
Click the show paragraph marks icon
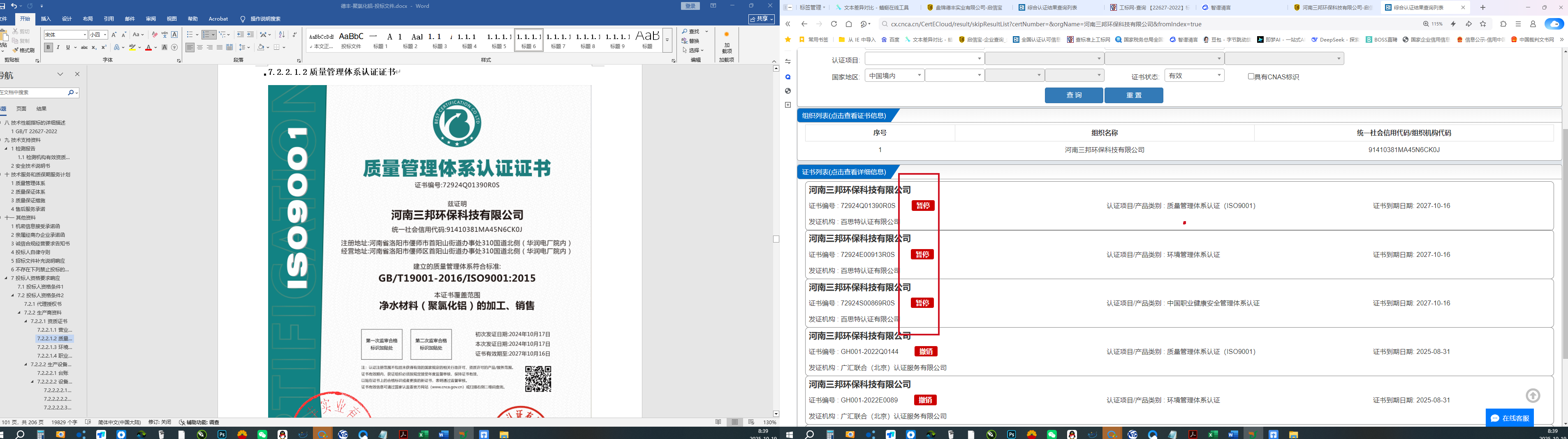294,35
